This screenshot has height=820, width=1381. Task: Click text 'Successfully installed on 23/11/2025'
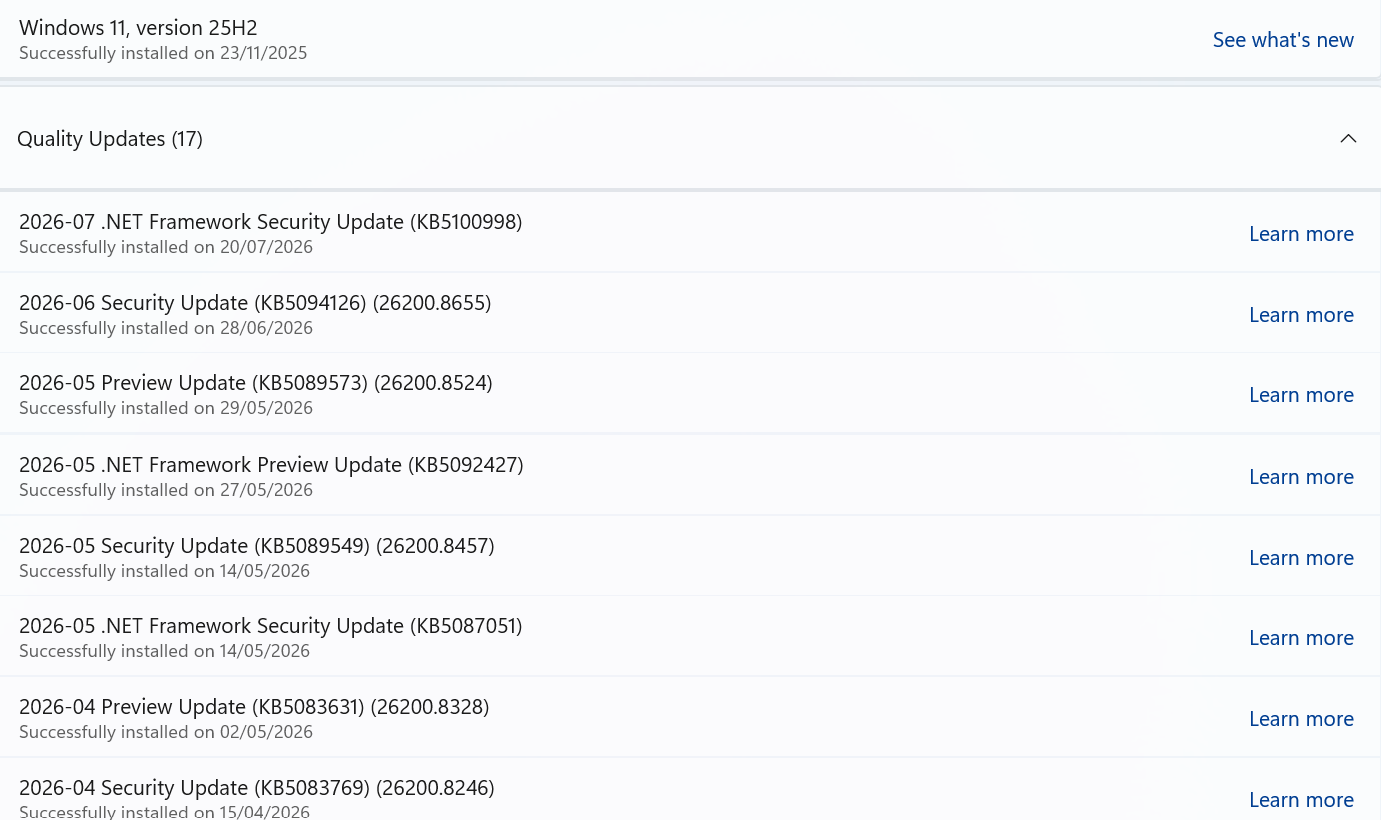163,53
